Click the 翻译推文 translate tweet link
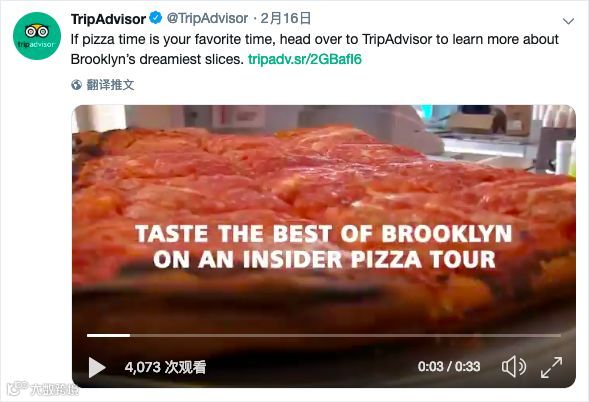Viewport: 589px width, 402px height. point(110,85)
